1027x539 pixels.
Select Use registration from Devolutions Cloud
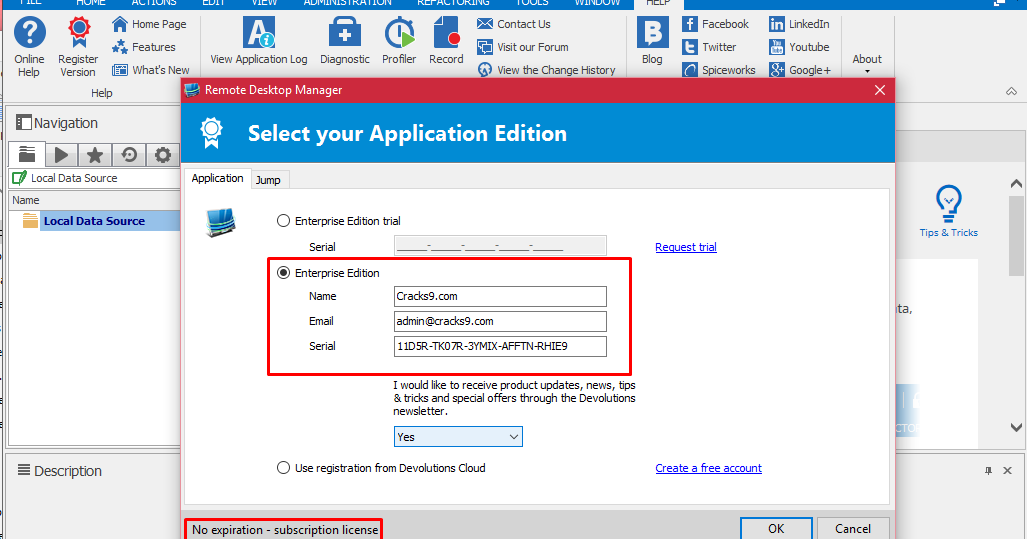coord(283,468)
